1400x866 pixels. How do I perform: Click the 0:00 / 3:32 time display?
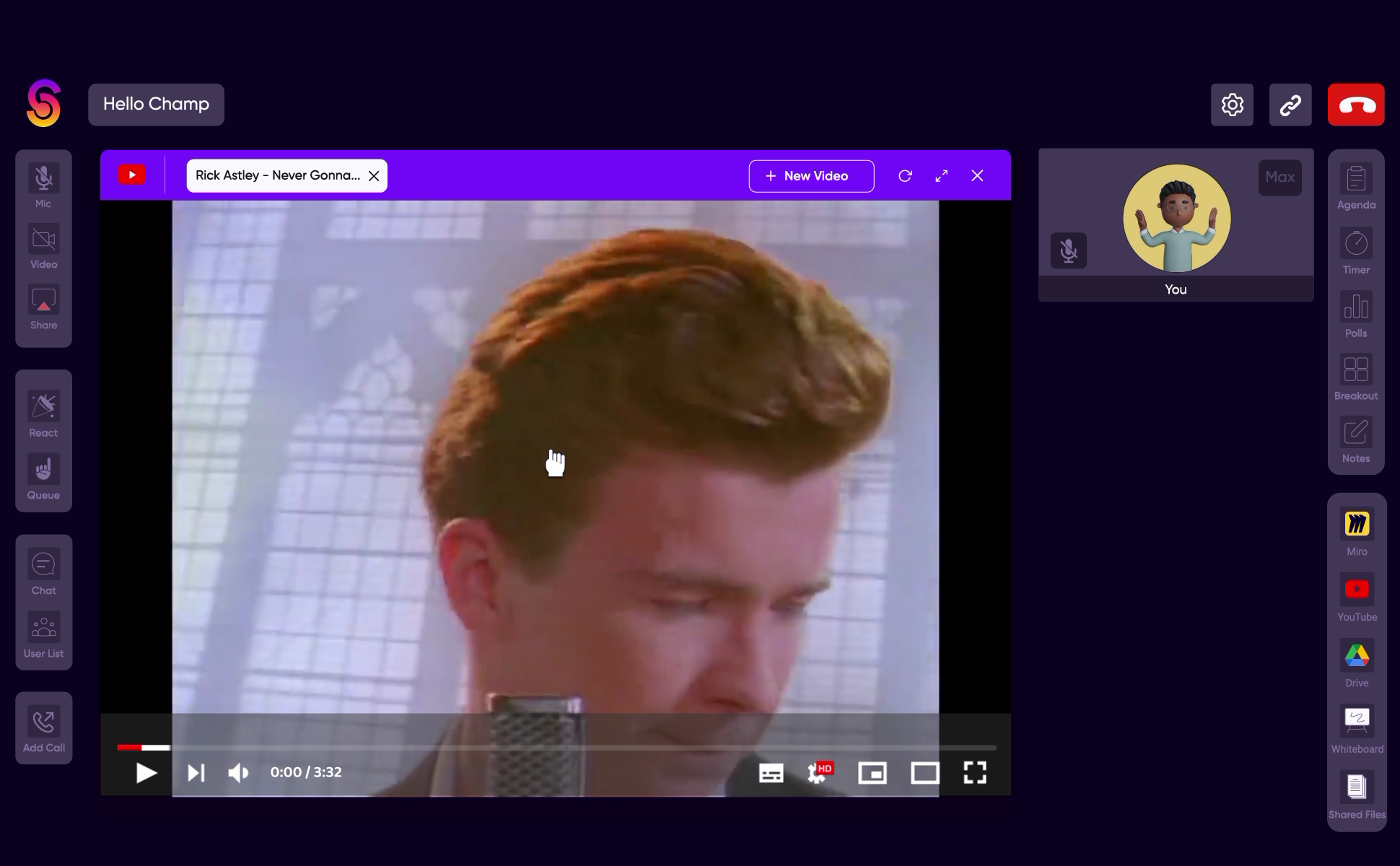[306, 772]
